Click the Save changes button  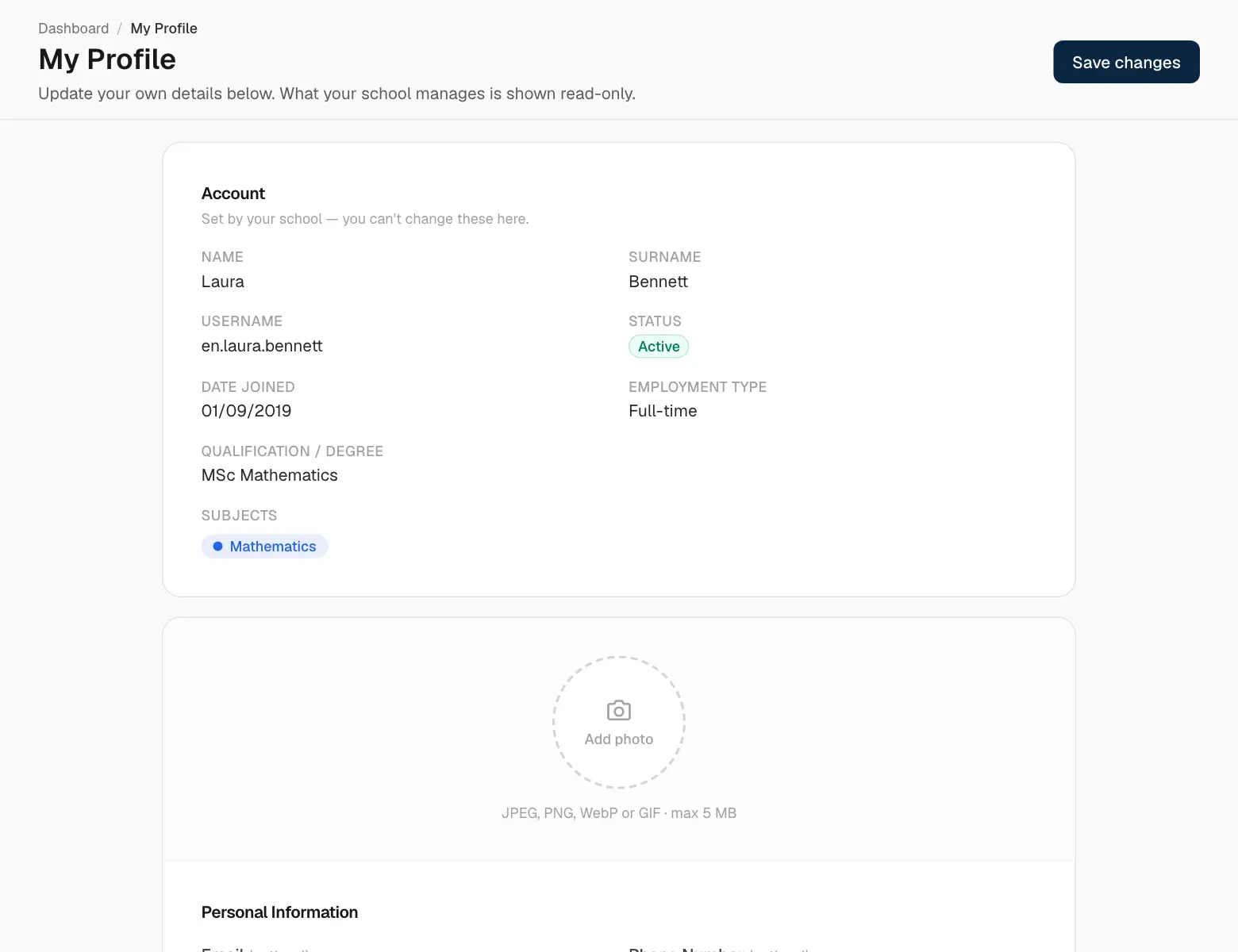[1126, 62]
